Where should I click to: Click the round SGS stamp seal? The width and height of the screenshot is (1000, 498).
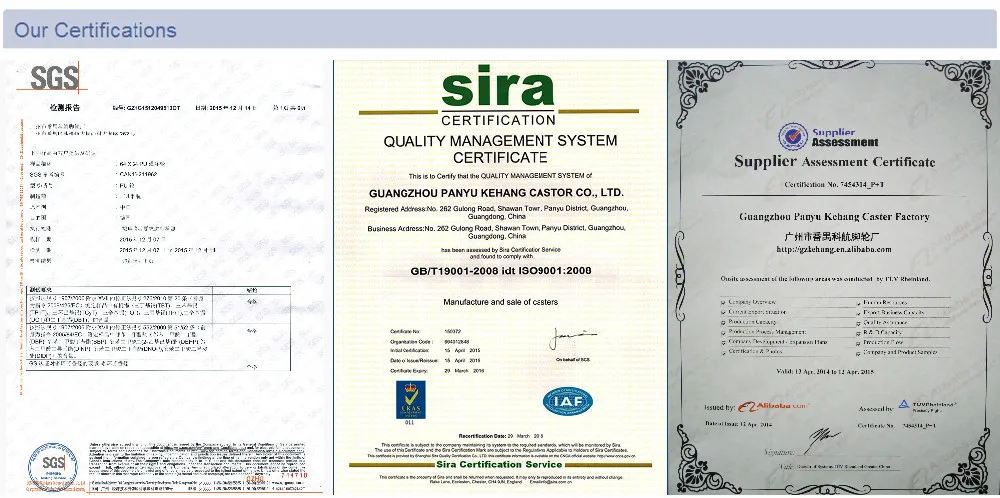coord(53,467)
